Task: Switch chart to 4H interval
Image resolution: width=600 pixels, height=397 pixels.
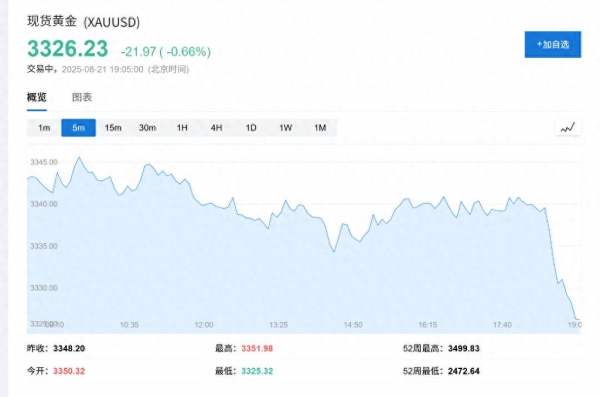Action: pyautogui.click(x=217, y=127)
